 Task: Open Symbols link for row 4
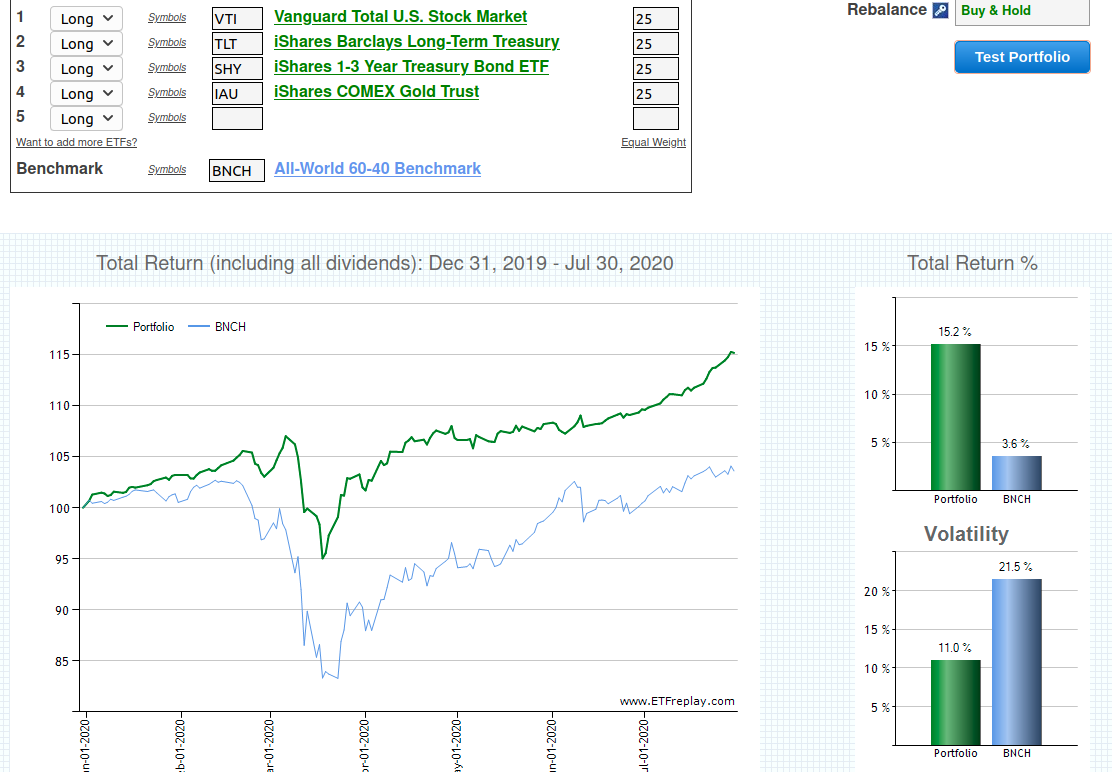coord(167,92)
